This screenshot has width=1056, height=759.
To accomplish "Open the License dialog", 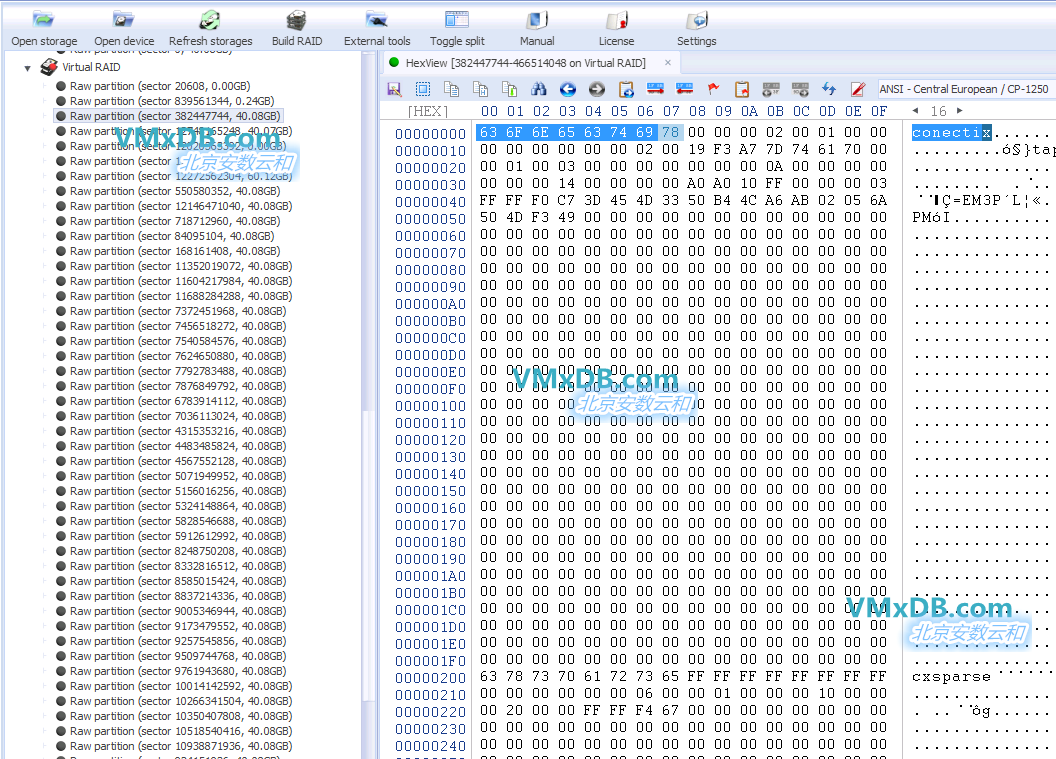I will click(x=616, y=28).
